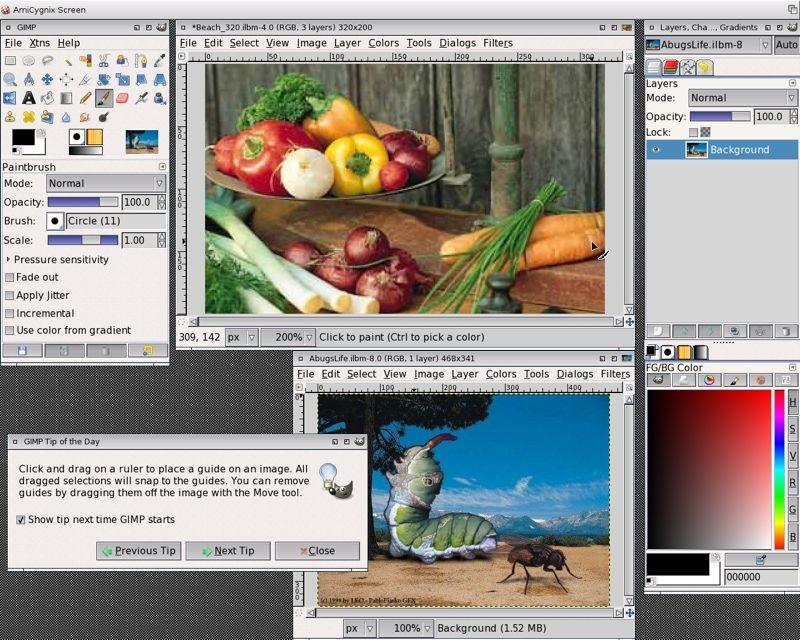Open the AbugsLife.ilbm-8 image selector dropdown
The width and height of the screenshot is (800, 640).
coord(708,45)
